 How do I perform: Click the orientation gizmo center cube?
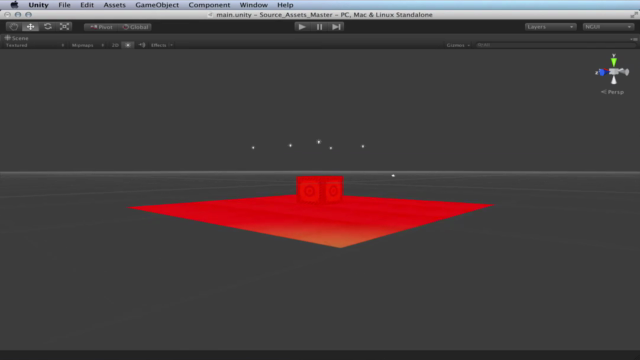[613, 71]
